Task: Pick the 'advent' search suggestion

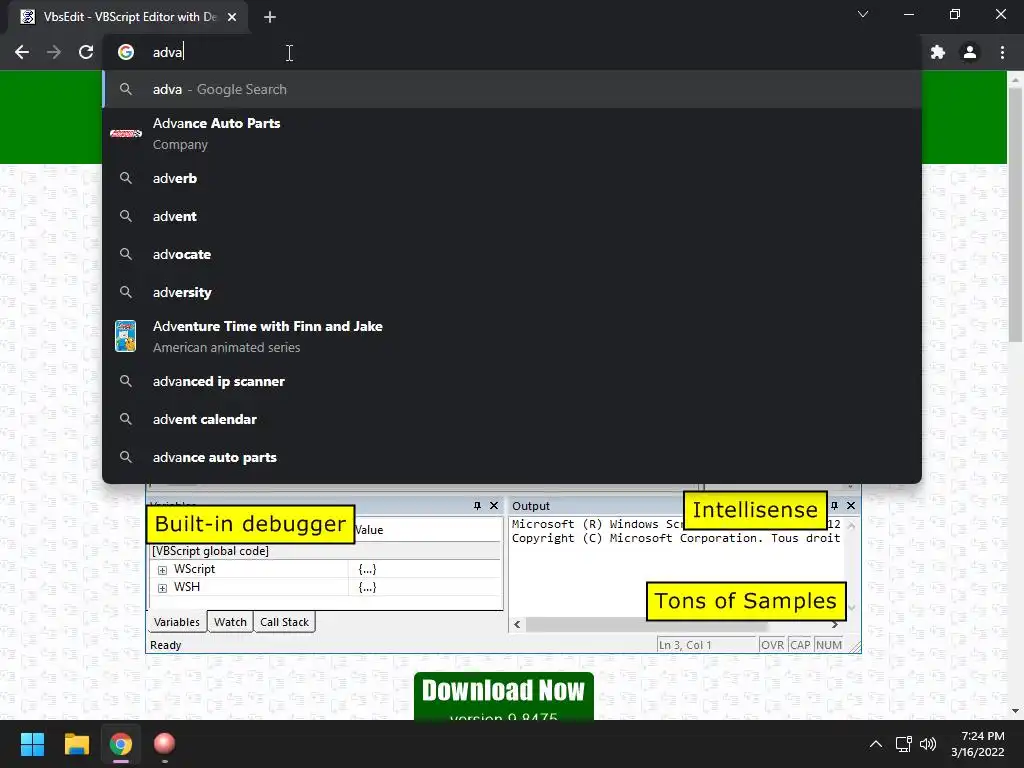Action: [x=512, y=216]
